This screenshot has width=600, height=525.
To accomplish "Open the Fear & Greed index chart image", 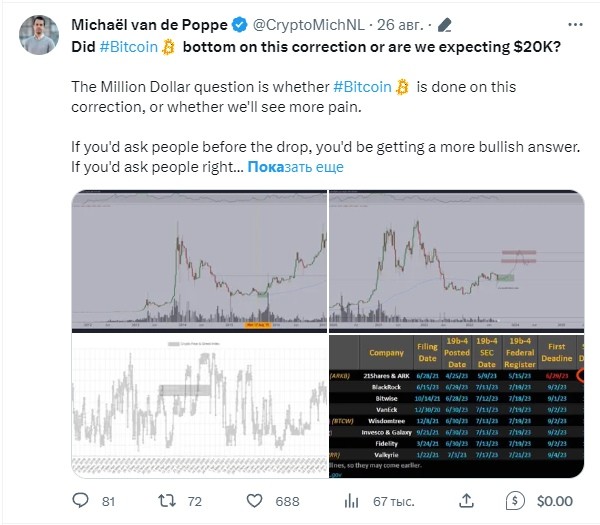I will pyautogui.click(x=199, y=406).
